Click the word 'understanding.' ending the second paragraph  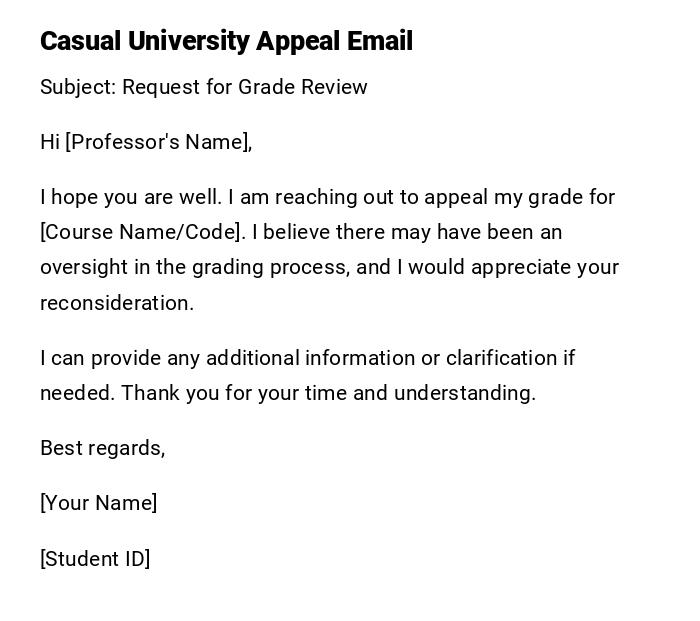[464, 393]
